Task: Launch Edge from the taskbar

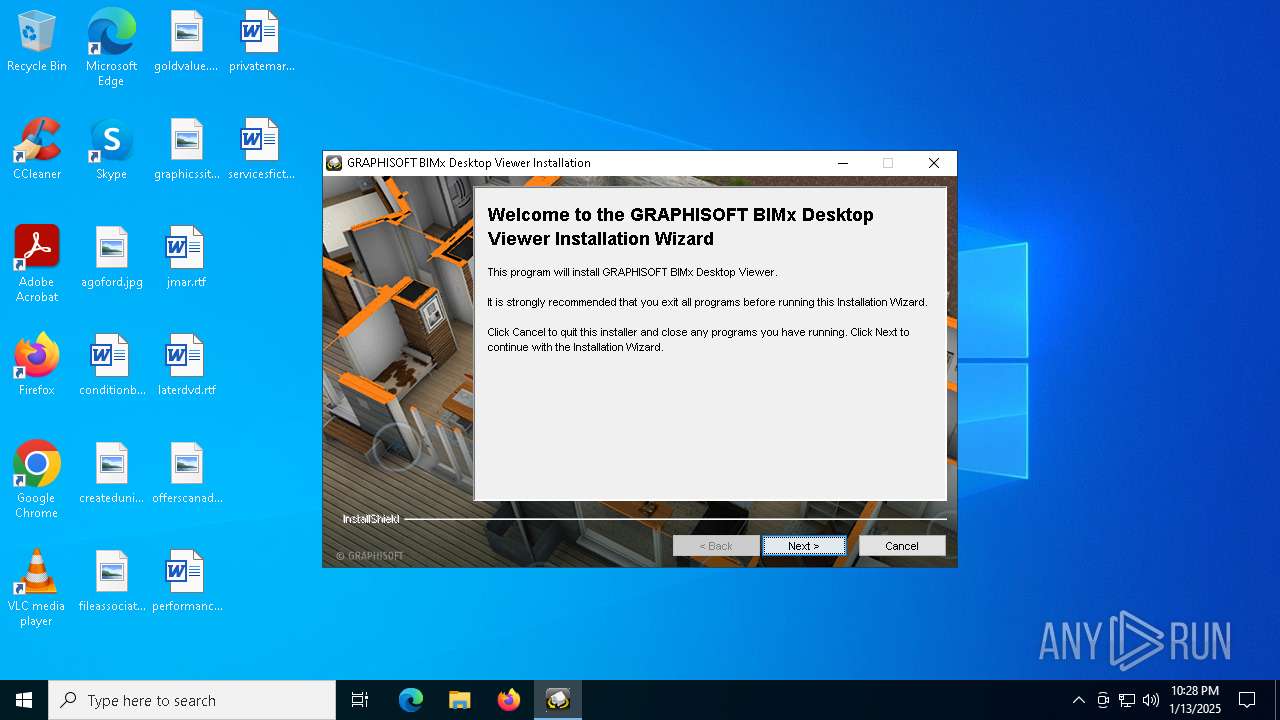Action: pyautogui.click(x=411, y=700)
